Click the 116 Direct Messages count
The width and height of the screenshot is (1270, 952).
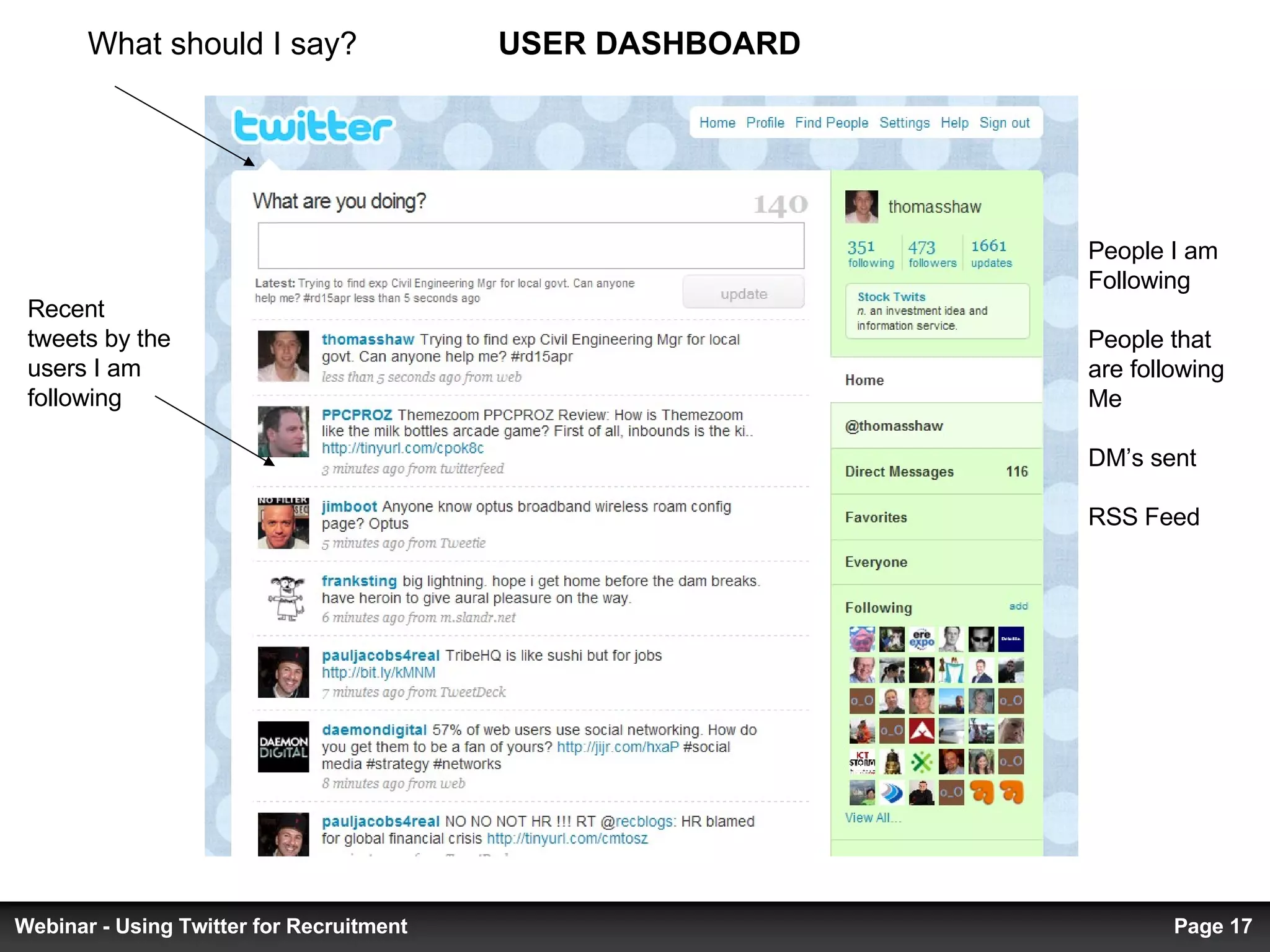coord(1016,472)
